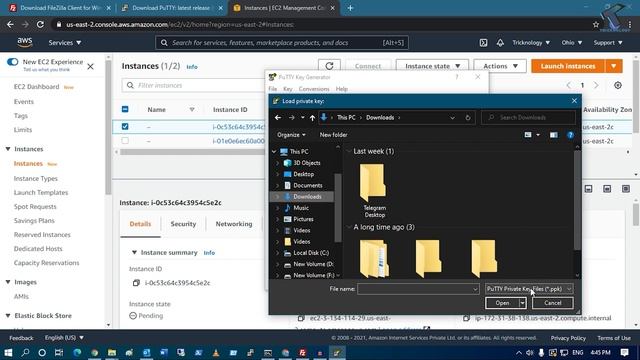Change view layout icon in file dialog

(528, 135)
